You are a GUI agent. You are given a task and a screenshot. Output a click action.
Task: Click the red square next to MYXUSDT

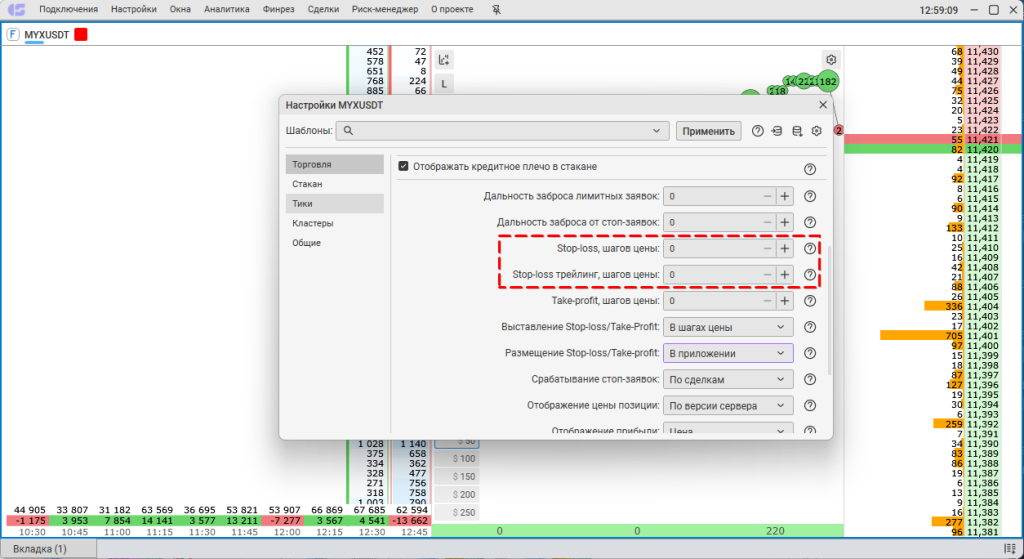pos(81,35)
